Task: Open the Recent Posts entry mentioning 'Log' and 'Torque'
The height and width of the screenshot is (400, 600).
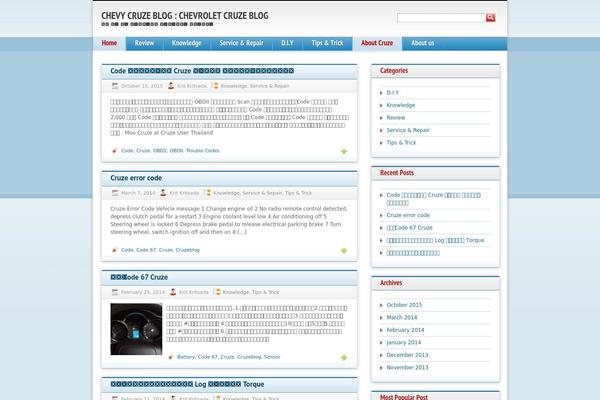Action: tap(435, 240)
